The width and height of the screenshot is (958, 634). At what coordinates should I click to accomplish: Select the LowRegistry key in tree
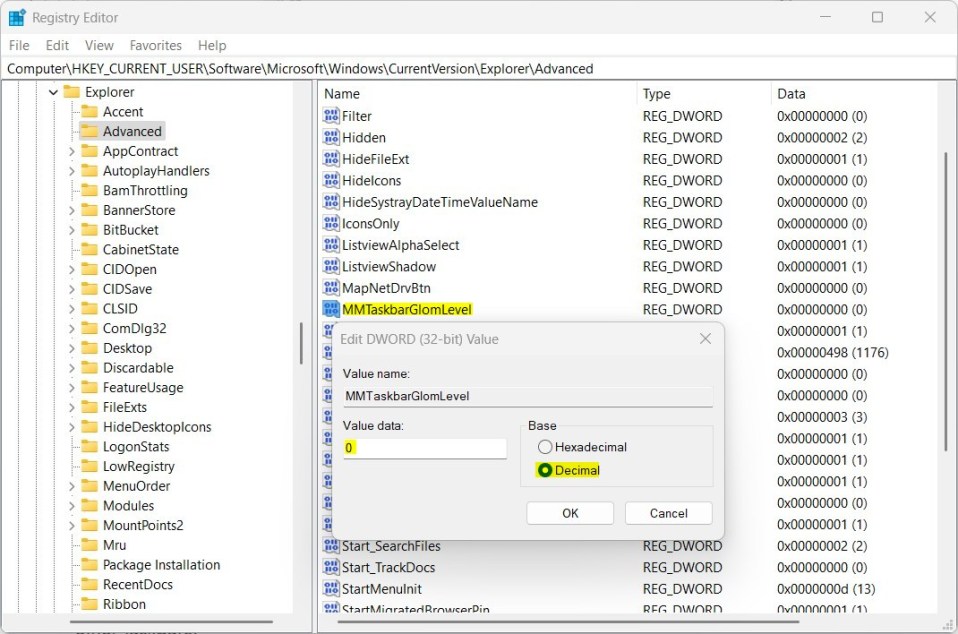click(x=139, y=466)
